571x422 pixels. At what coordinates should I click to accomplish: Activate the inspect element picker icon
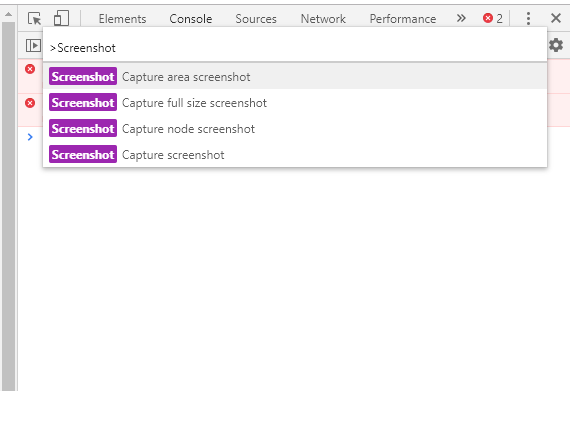(x=34, y=18)
